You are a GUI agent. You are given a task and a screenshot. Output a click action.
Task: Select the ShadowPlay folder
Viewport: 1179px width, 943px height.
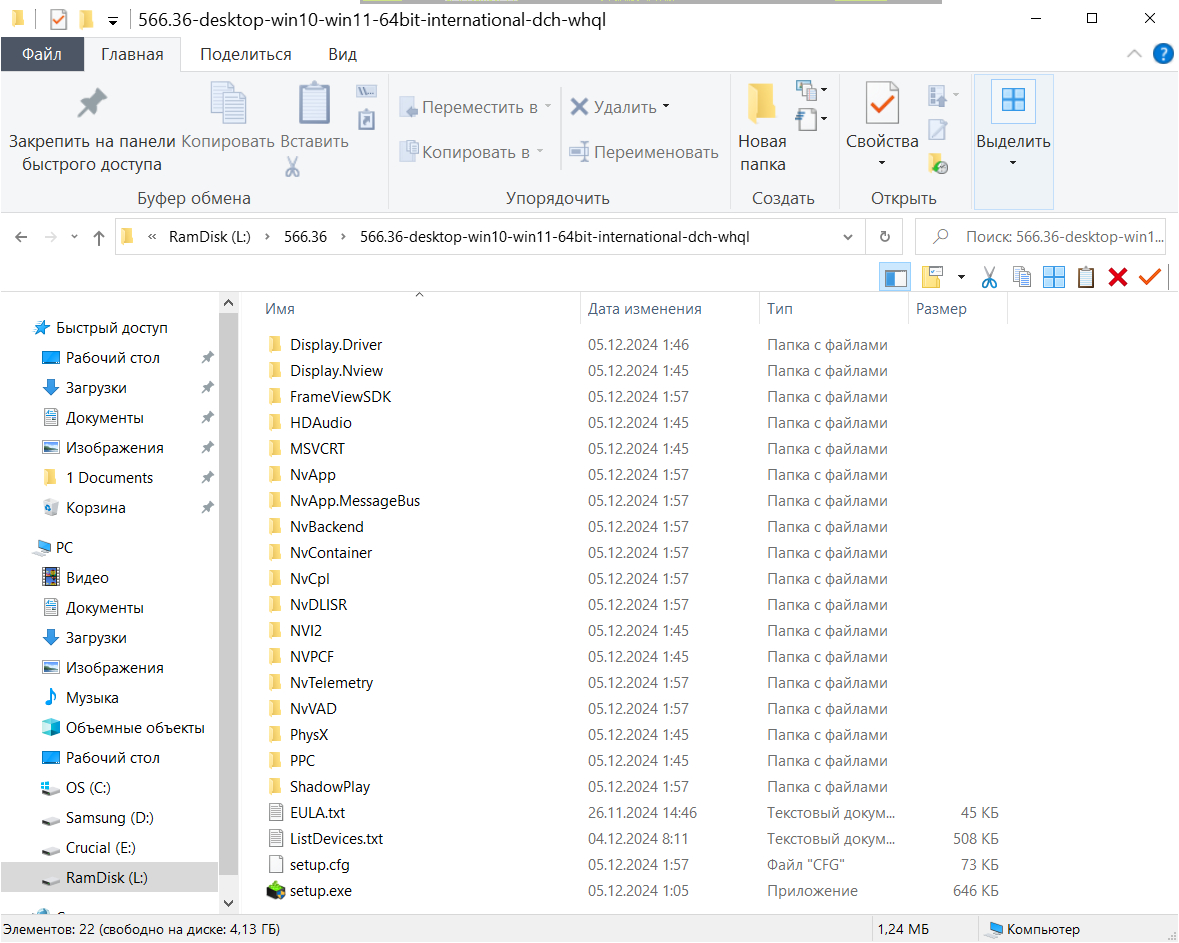pyautogui.click(x=330, y=787)
